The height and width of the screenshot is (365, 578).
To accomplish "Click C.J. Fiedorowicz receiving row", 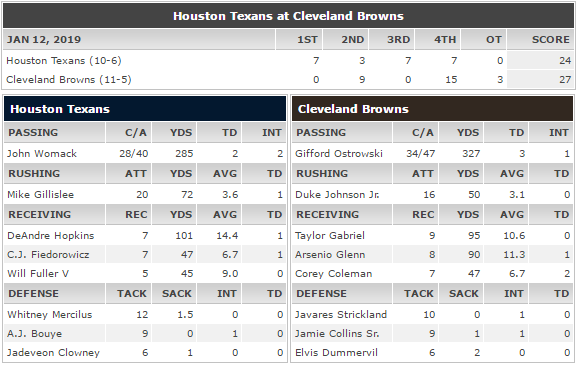I will [x=145, y=254].
